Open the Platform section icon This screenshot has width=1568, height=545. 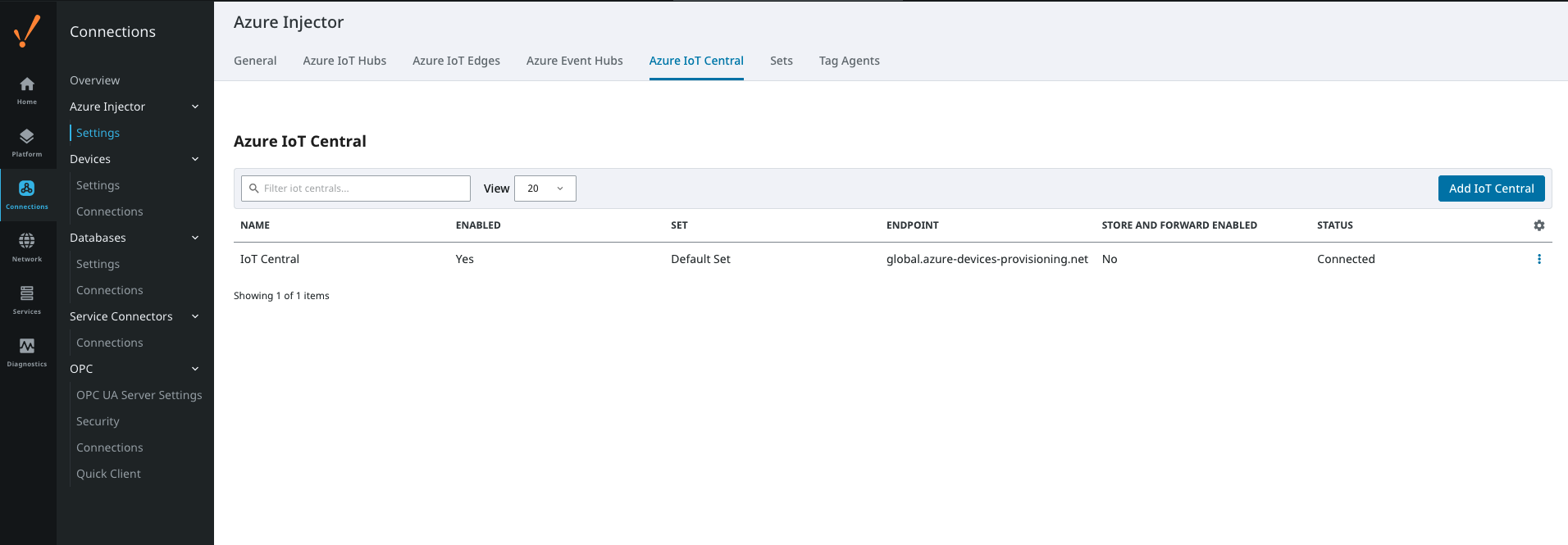(27, 142)
